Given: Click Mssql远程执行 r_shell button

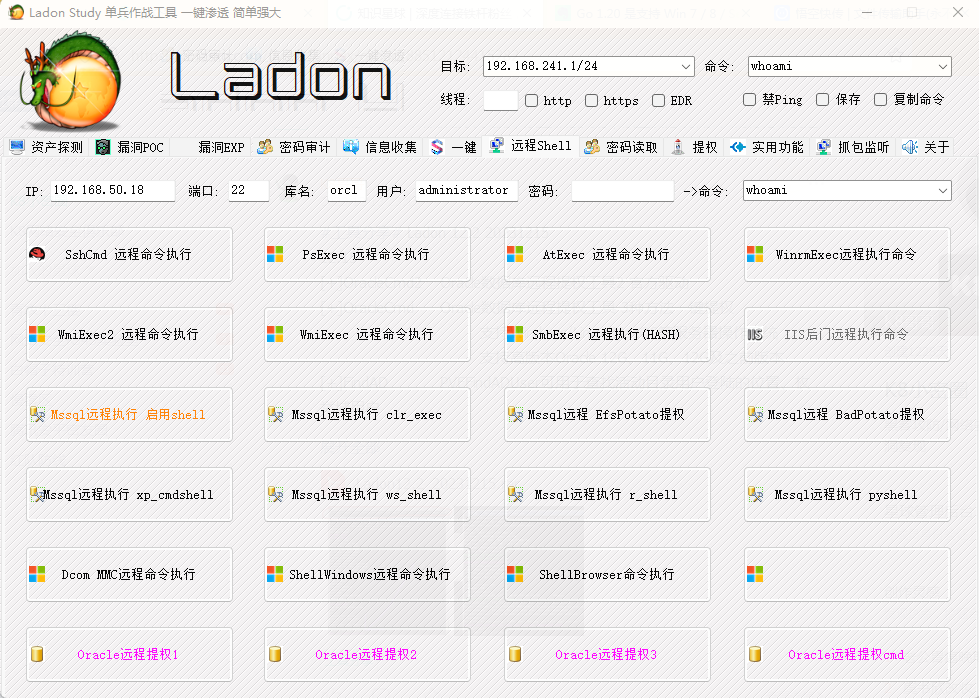Looking at the screenshot, I should [x=607, y=494].
